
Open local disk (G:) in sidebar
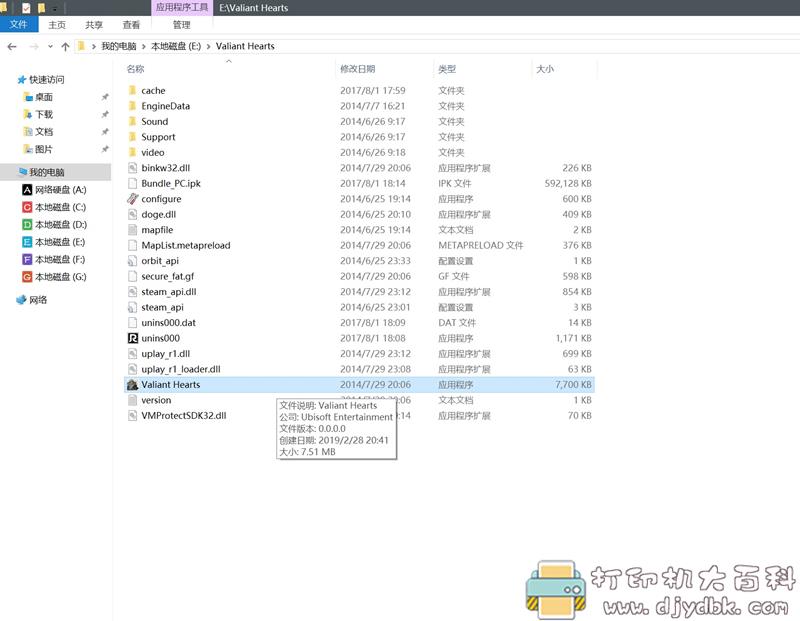pyautogui.click(x=54, y=277)
